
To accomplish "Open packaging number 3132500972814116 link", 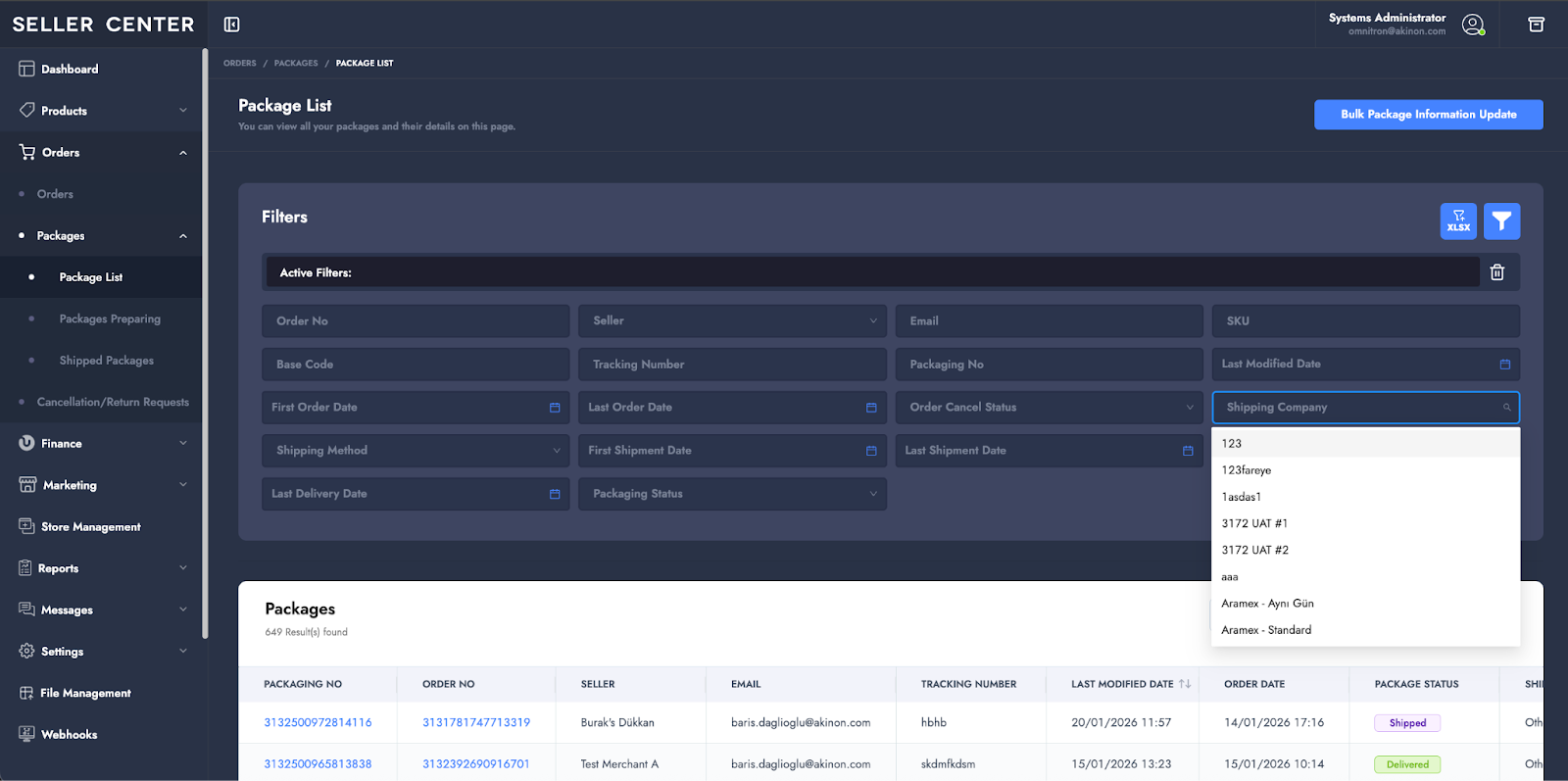I will [x=318, y=723].
